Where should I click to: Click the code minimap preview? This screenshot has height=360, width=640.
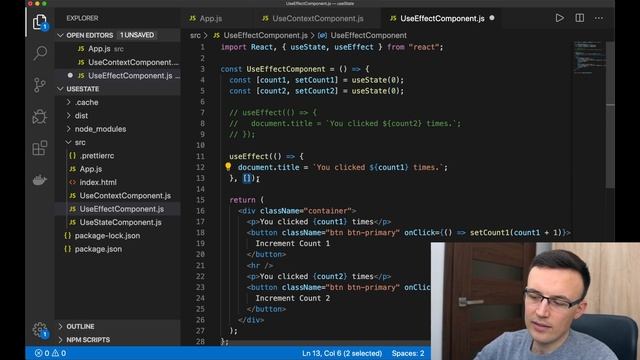pyautogui.click(x=589, y=57)
